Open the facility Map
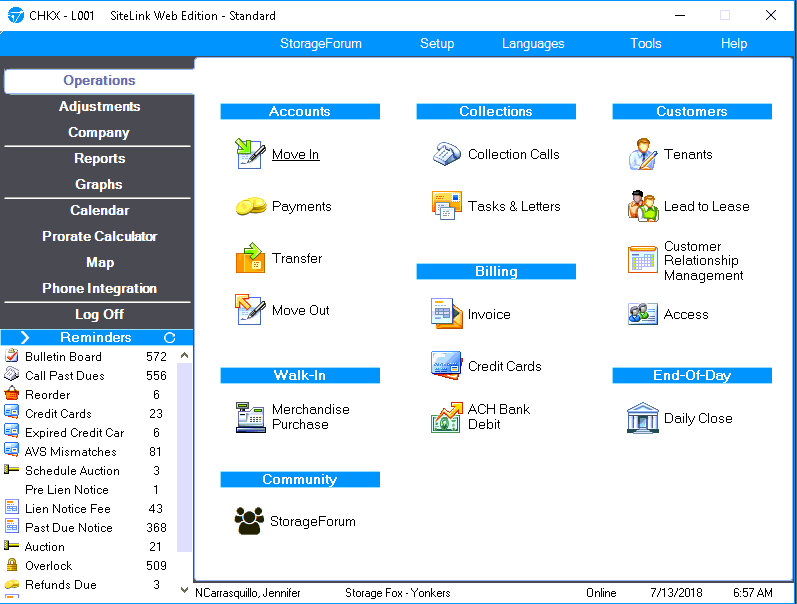The width and height of the screenshot is (797, 604). [99, 262]
